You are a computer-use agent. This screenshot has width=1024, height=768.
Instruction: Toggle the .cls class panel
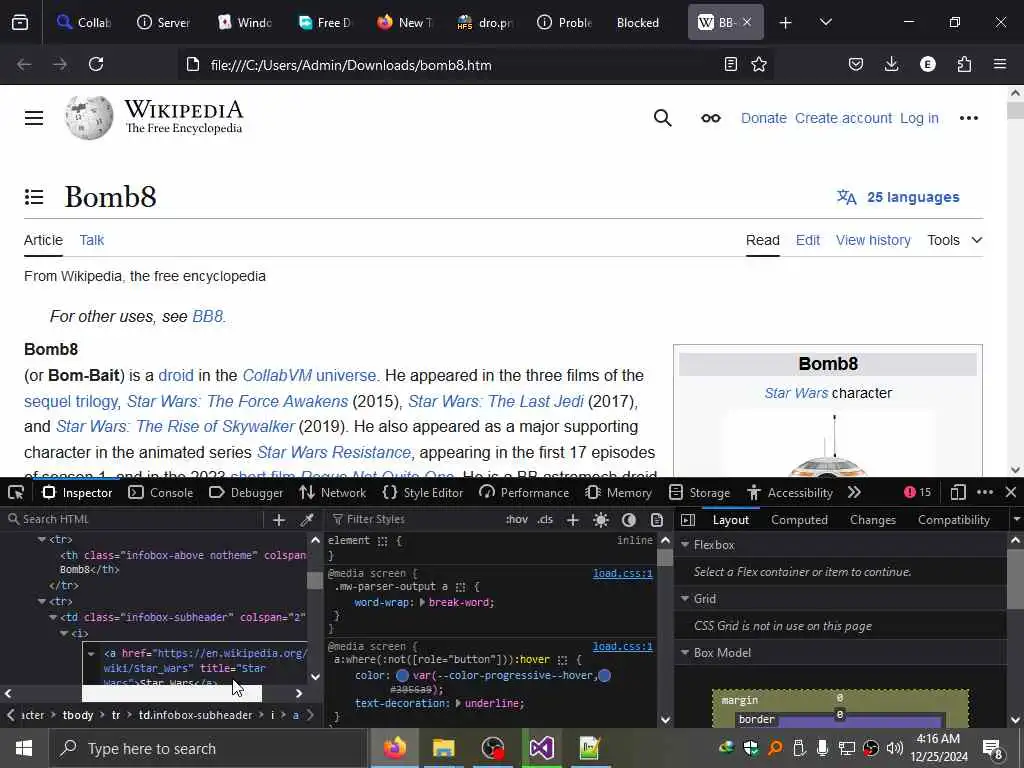coord(545,520)
